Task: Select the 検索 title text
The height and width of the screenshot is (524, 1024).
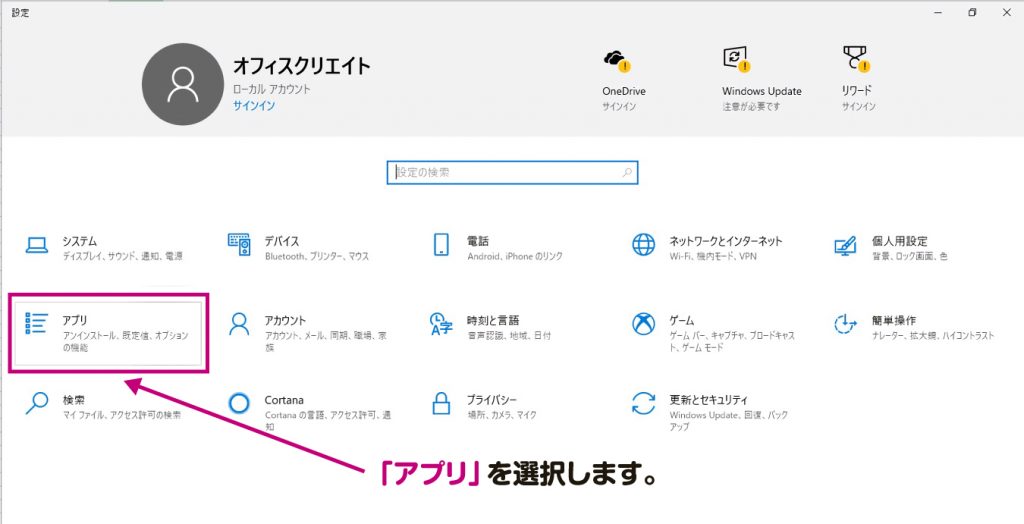Action: click(x=74, y=400)
